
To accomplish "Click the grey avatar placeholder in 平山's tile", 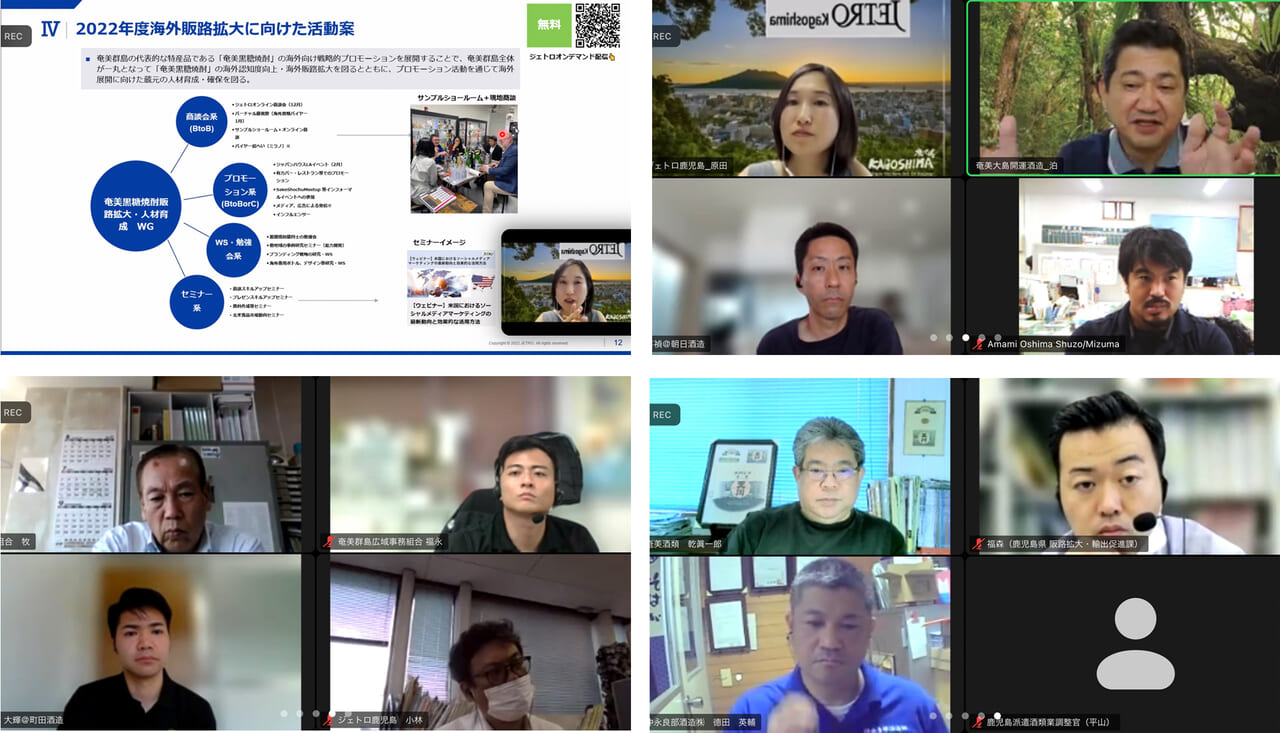I will tap(1135, 644).
